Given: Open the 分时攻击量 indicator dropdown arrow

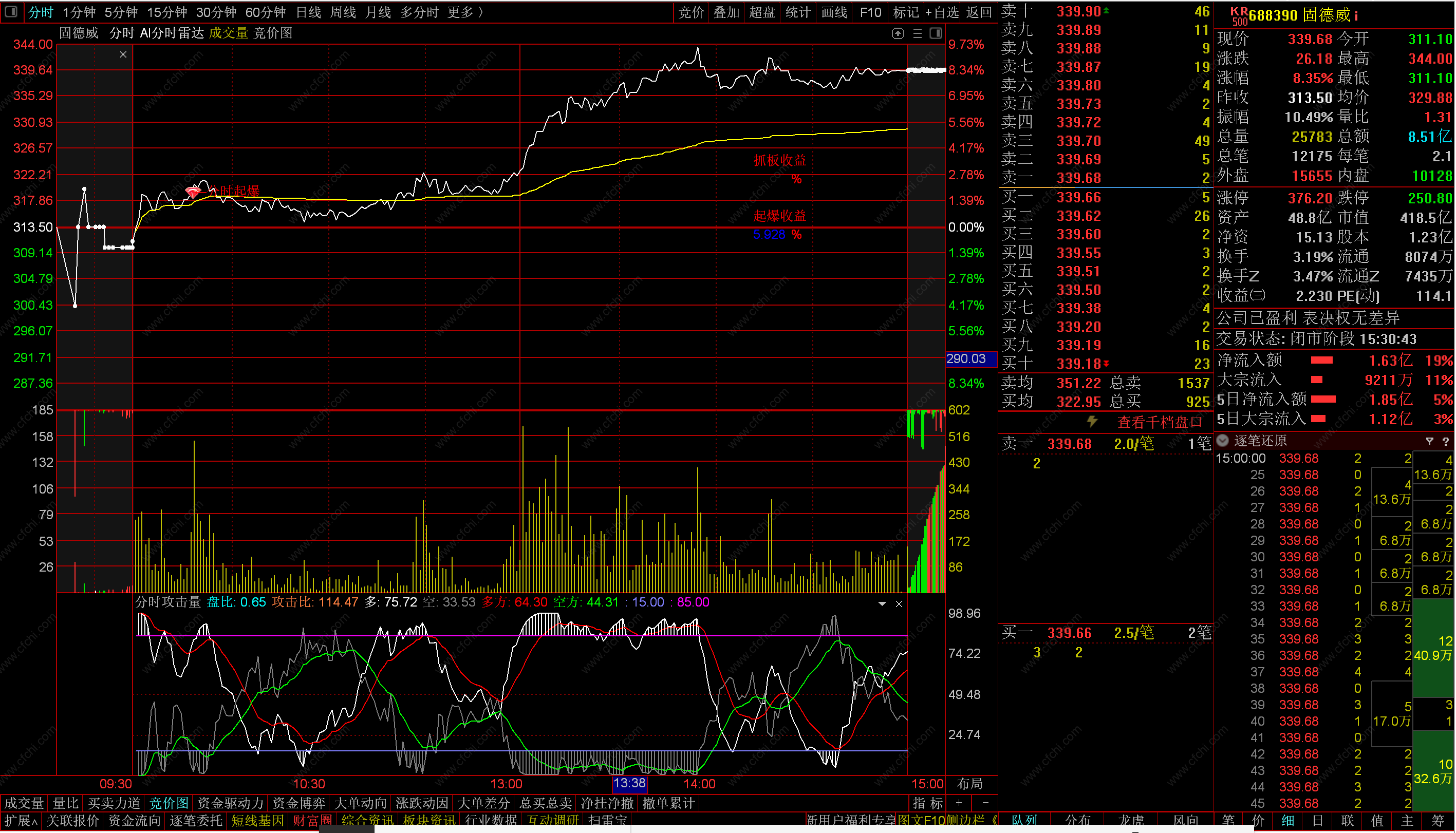Looking at the screenshot, I should pyautogui.click(x=882, y=604).
